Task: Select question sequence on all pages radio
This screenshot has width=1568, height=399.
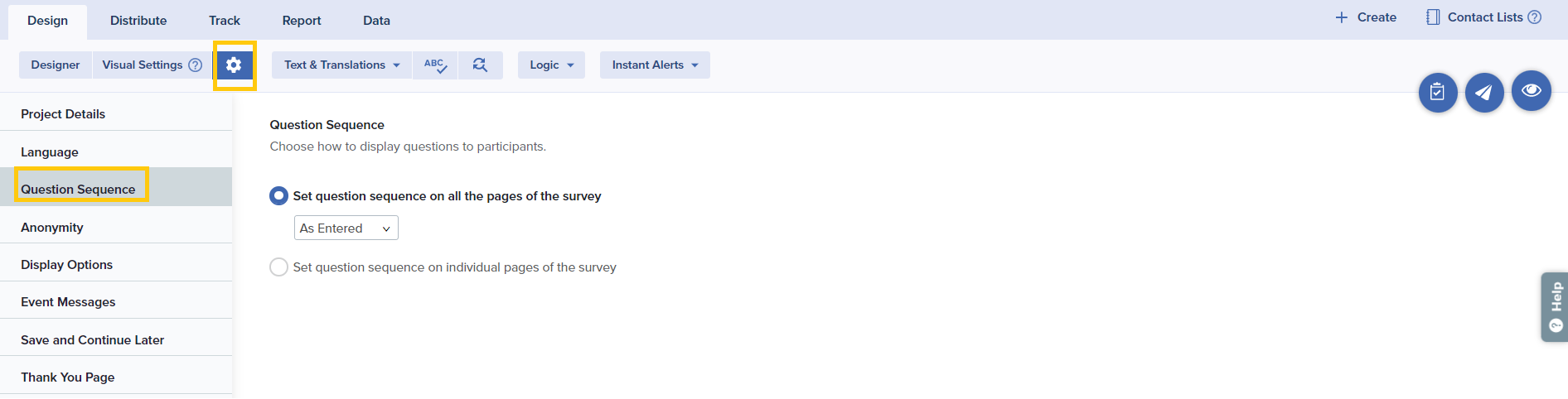Action: pos(279,196)
